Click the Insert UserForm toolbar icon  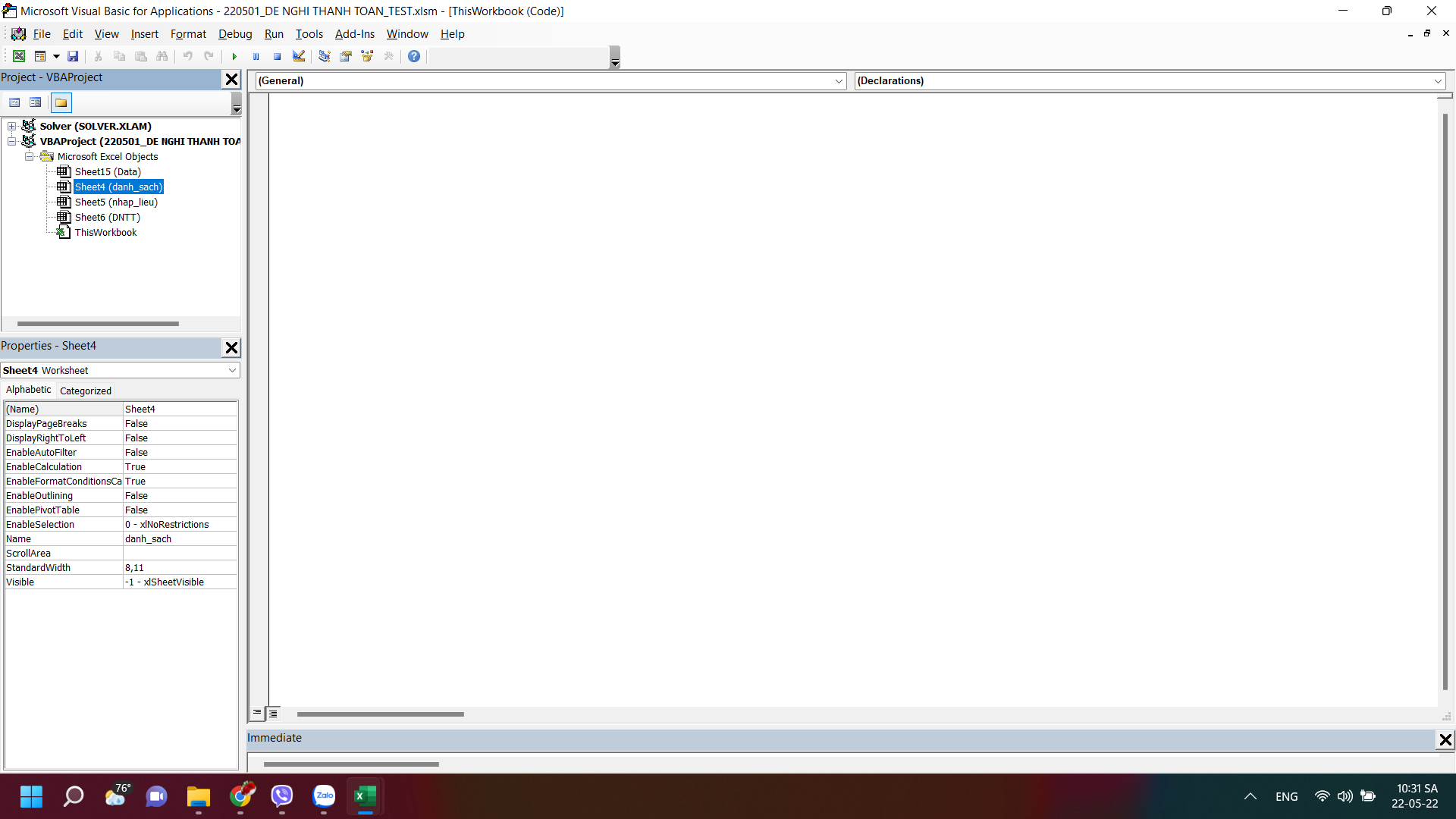[41, 56]
